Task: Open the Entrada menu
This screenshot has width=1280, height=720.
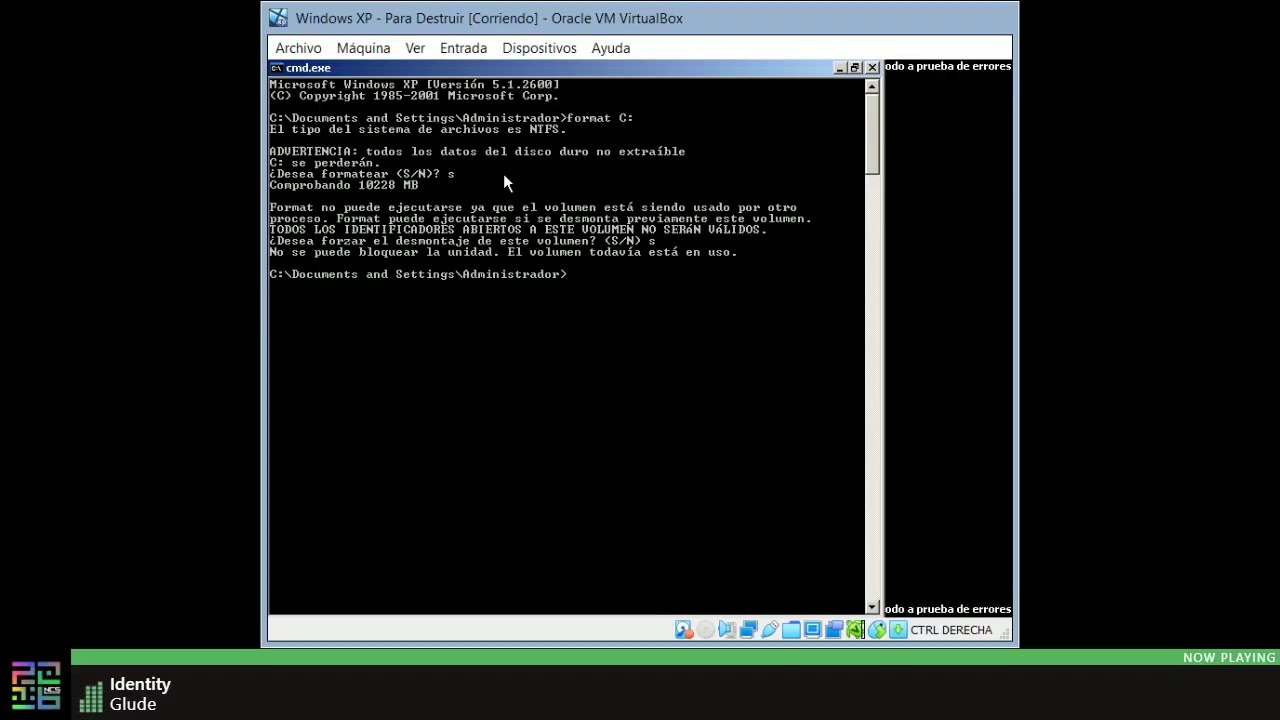Action: 463,48
